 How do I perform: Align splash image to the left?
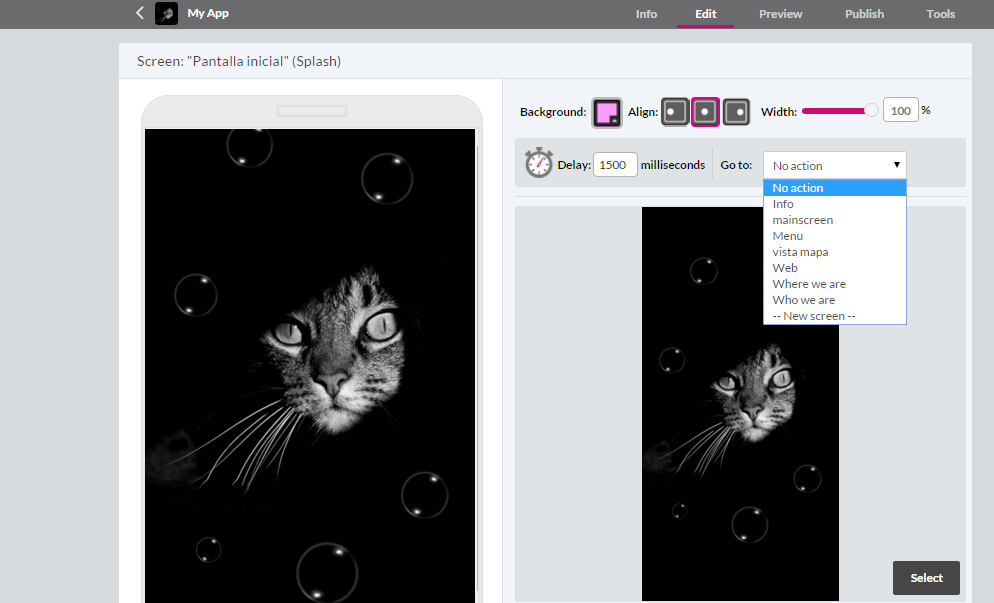click(x=674, y=112)
